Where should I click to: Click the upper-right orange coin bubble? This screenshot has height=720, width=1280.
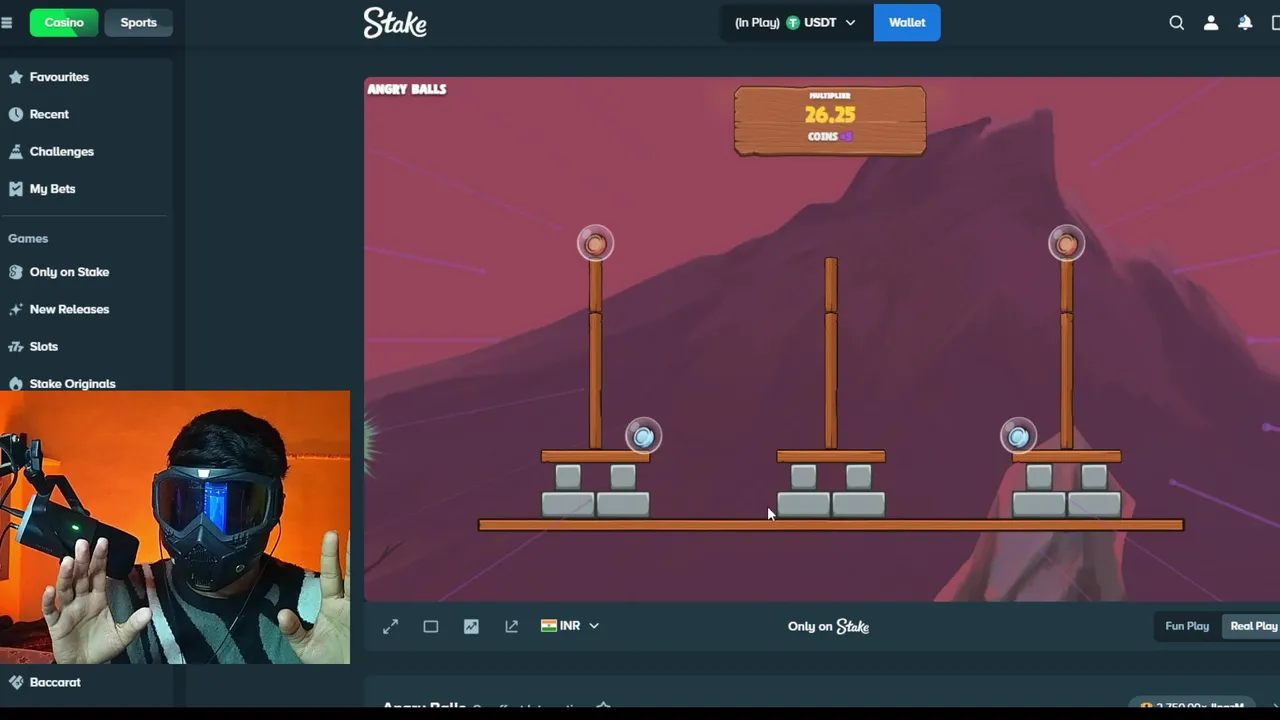1066,244
